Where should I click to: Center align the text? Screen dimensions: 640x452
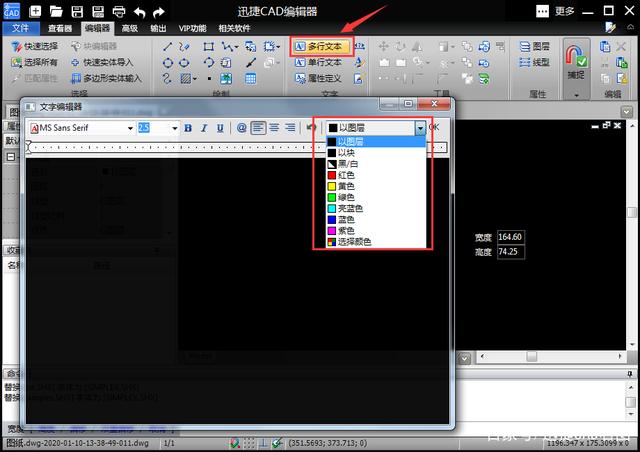[274, 128]
